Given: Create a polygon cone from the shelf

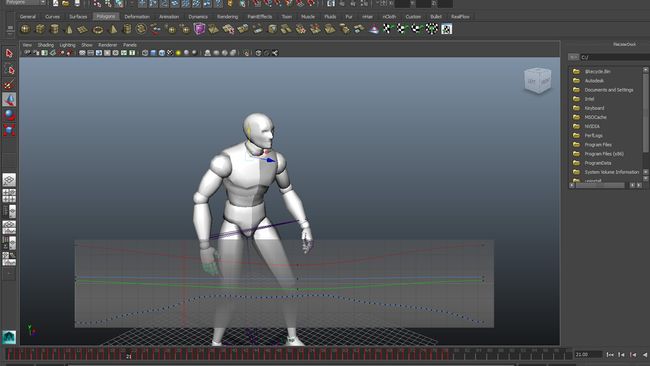Looking at the screenshot, I should pyautogui.click(x=69, y=29).
